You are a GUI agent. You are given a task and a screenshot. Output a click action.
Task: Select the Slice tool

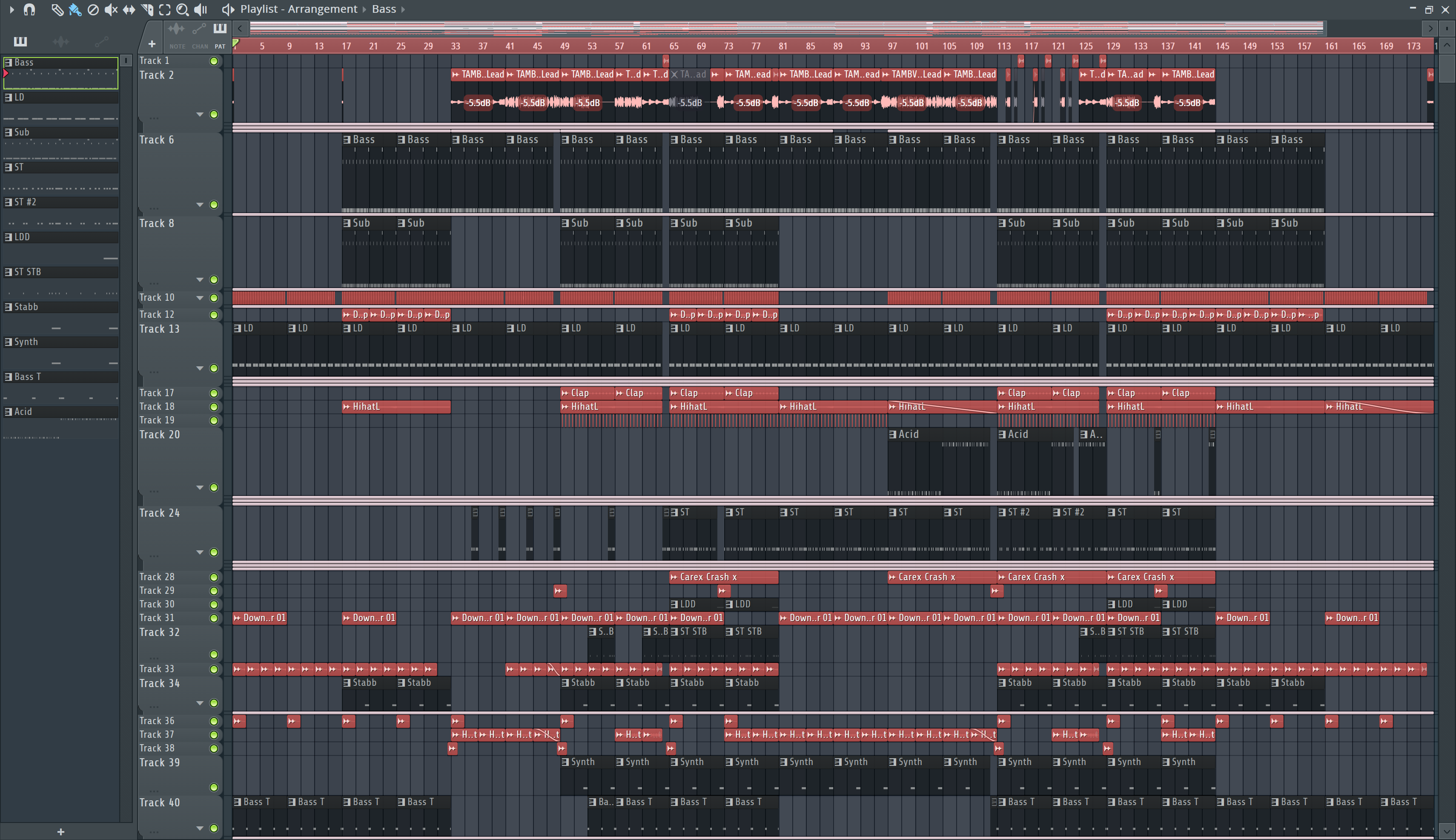[x=147, y=9]
